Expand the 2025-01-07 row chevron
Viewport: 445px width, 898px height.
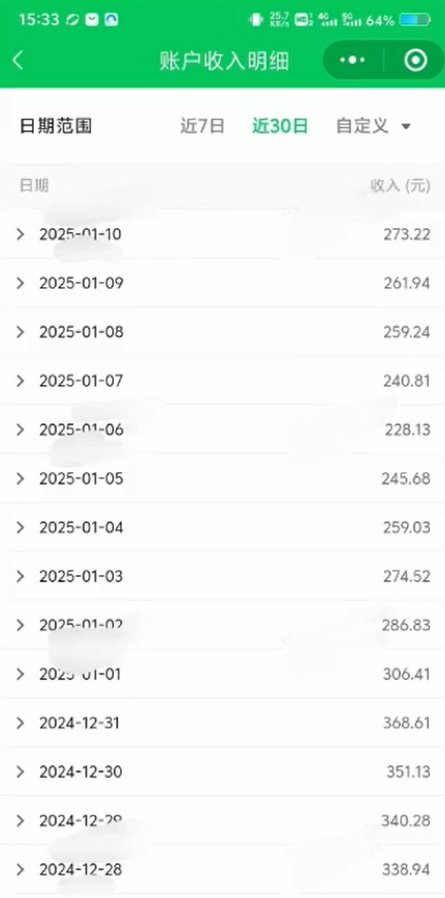[21, 381]
